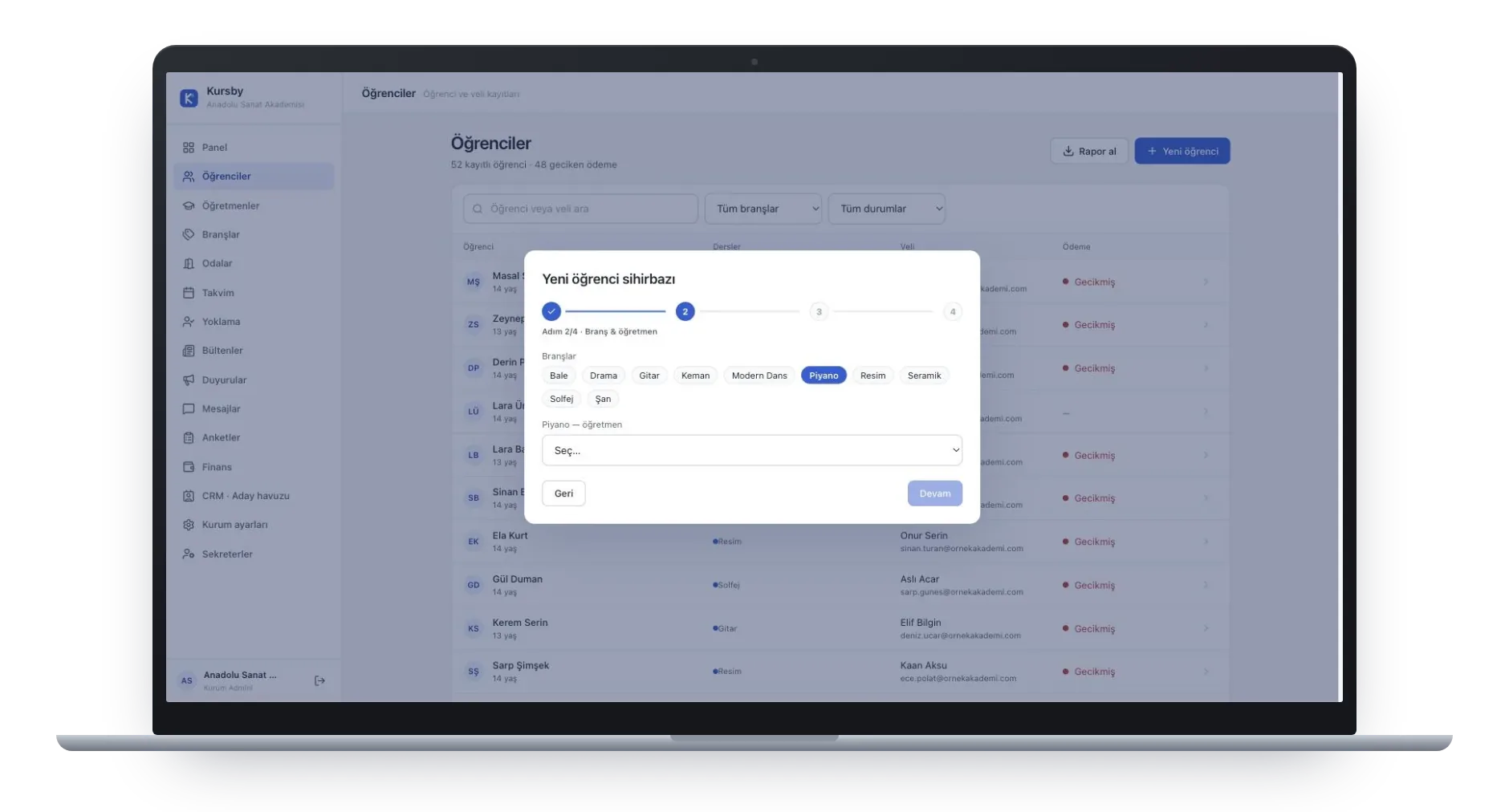The height and width of the screenshot is (812, 1509).
Task: Click the Takvim calendar icon
Action: [x=189, y=293]
